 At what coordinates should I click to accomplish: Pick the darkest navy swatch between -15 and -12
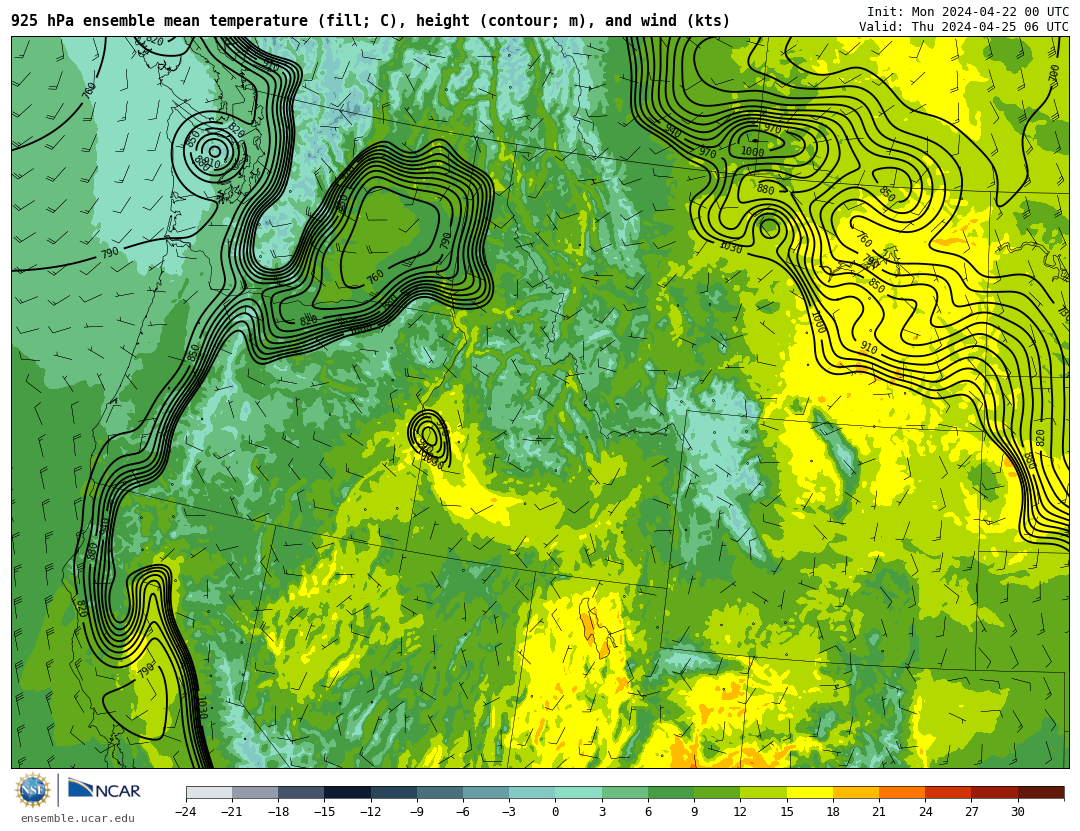coord(348,792)
